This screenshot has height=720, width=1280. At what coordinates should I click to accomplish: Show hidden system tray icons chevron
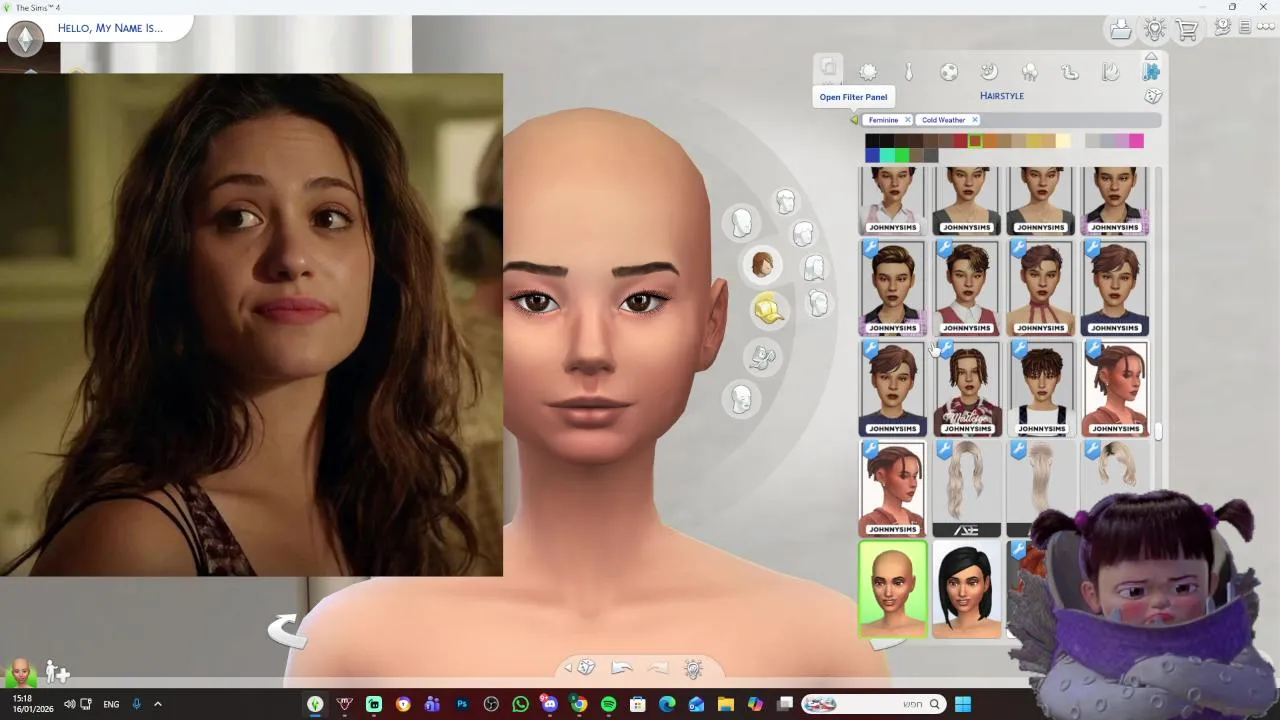[157, 704]
